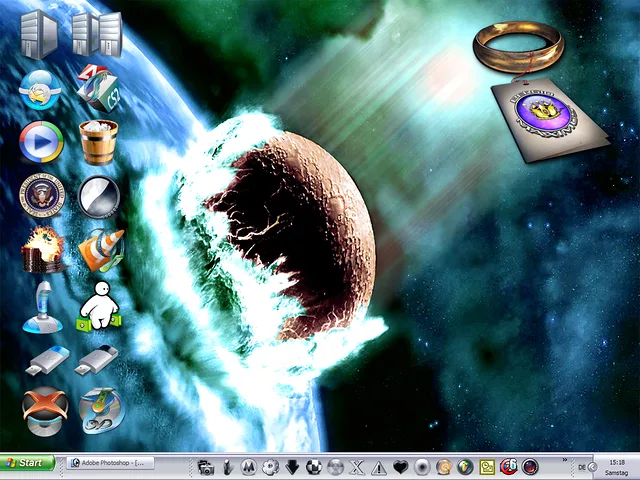Click the warning triangle quick launch icon
The width and height of the screenshot is (640, 480).
(x=379, y=467)
